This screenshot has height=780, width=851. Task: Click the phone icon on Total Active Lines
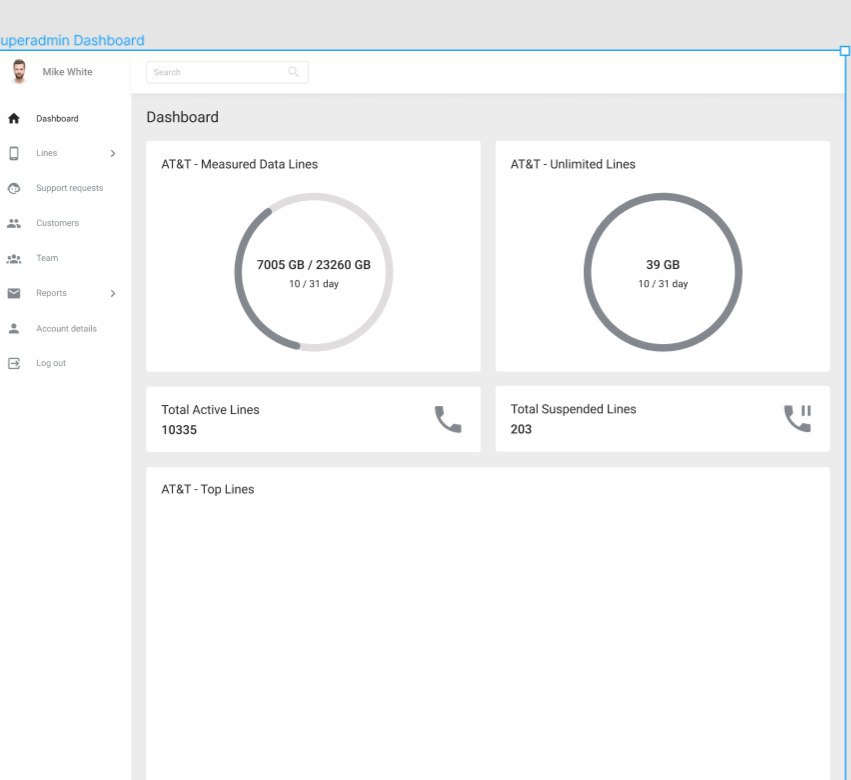pyautogui.click(x=448, y=419)
